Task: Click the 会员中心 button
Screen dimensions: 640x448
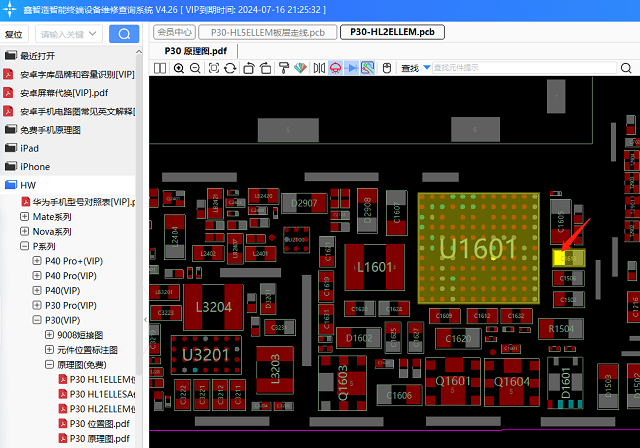Action: point(175,32)
